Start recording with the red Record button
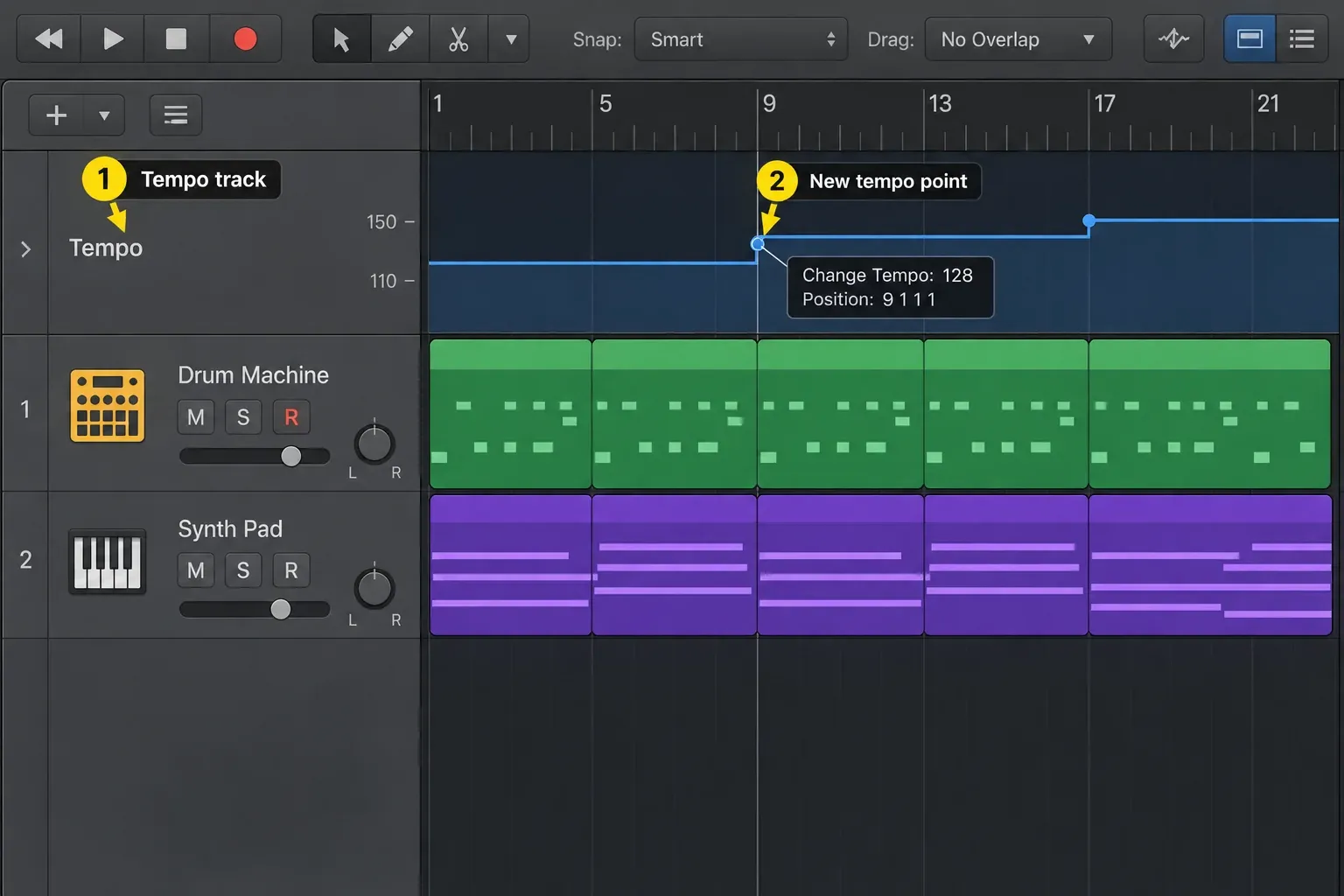 coord(245,38)
